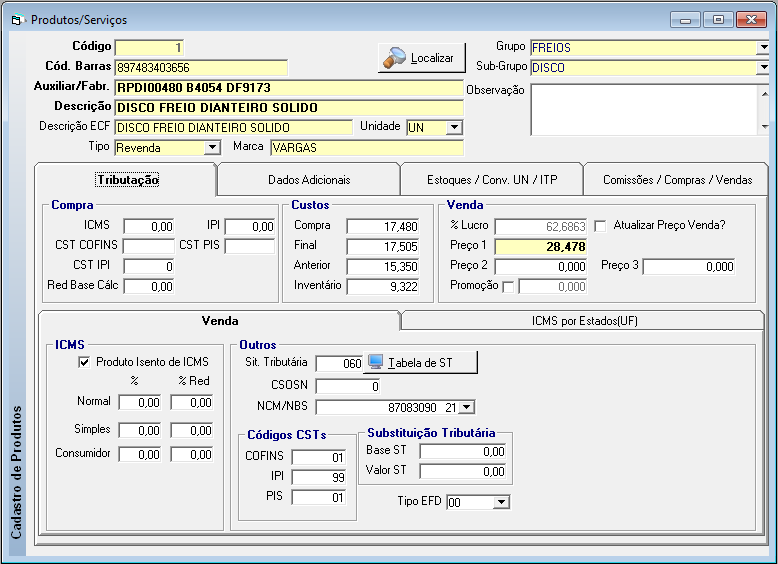The image size is (778, 564).
Task: Open the Estoques / Conv. UN / ITP tab
Action: pyautogui.click(x=491, y=180)
